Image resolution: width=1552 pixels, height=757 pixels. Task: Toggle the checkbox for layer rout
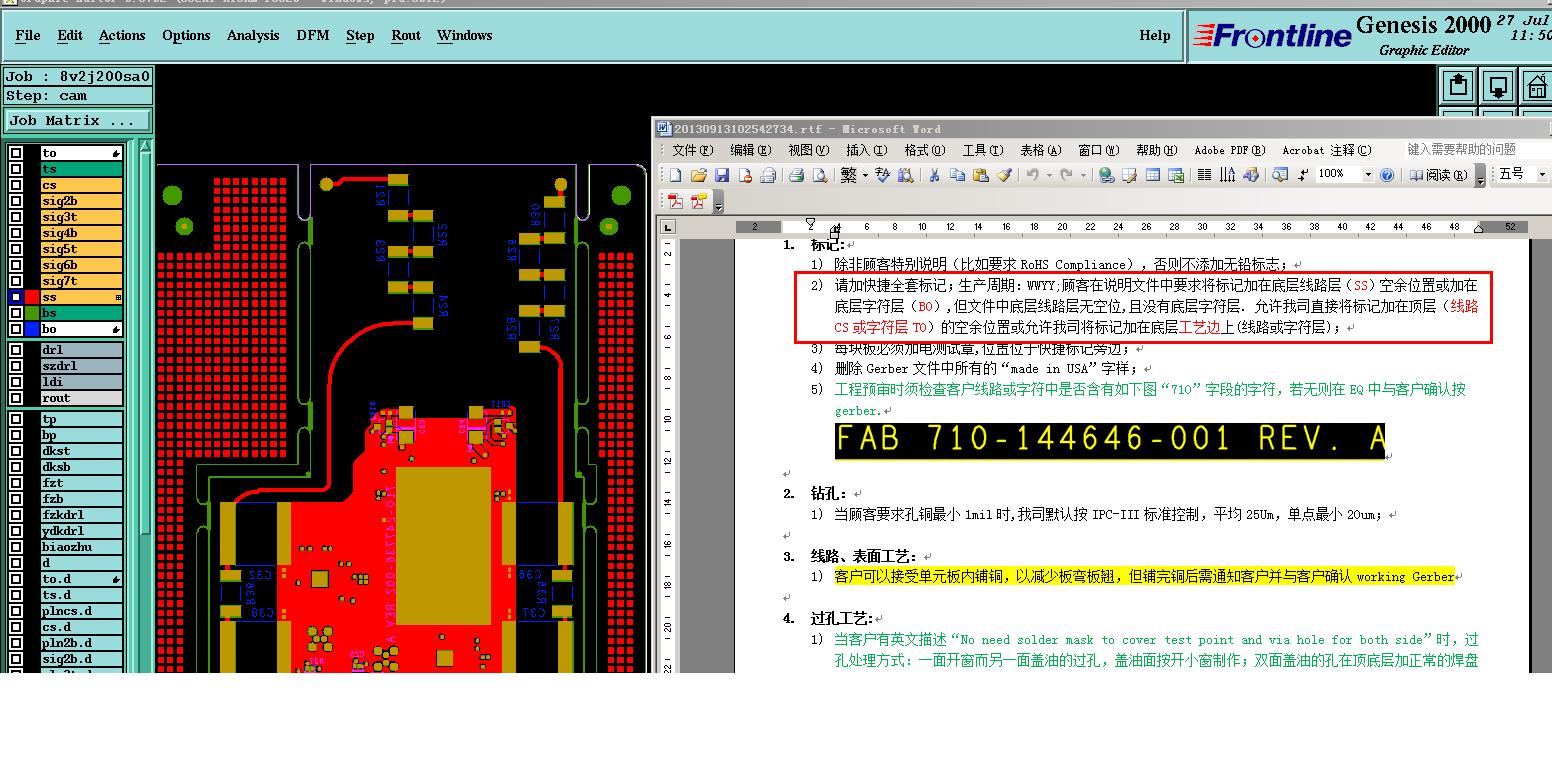click(x=16, y=398)
